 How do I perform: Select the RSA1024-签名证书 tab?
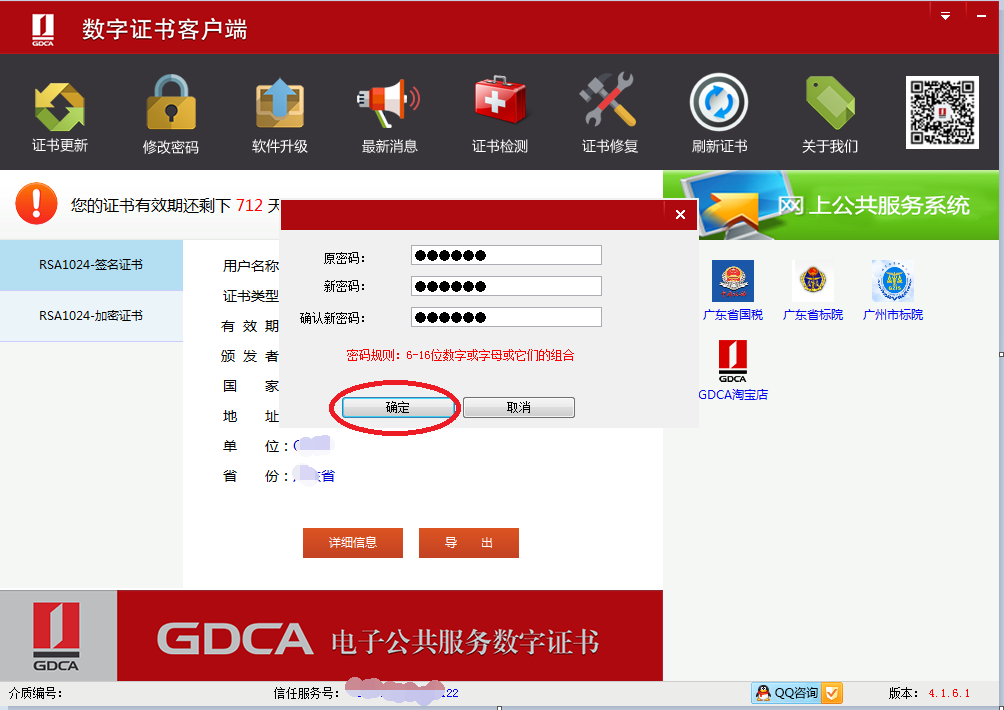(x=91, y=265)
